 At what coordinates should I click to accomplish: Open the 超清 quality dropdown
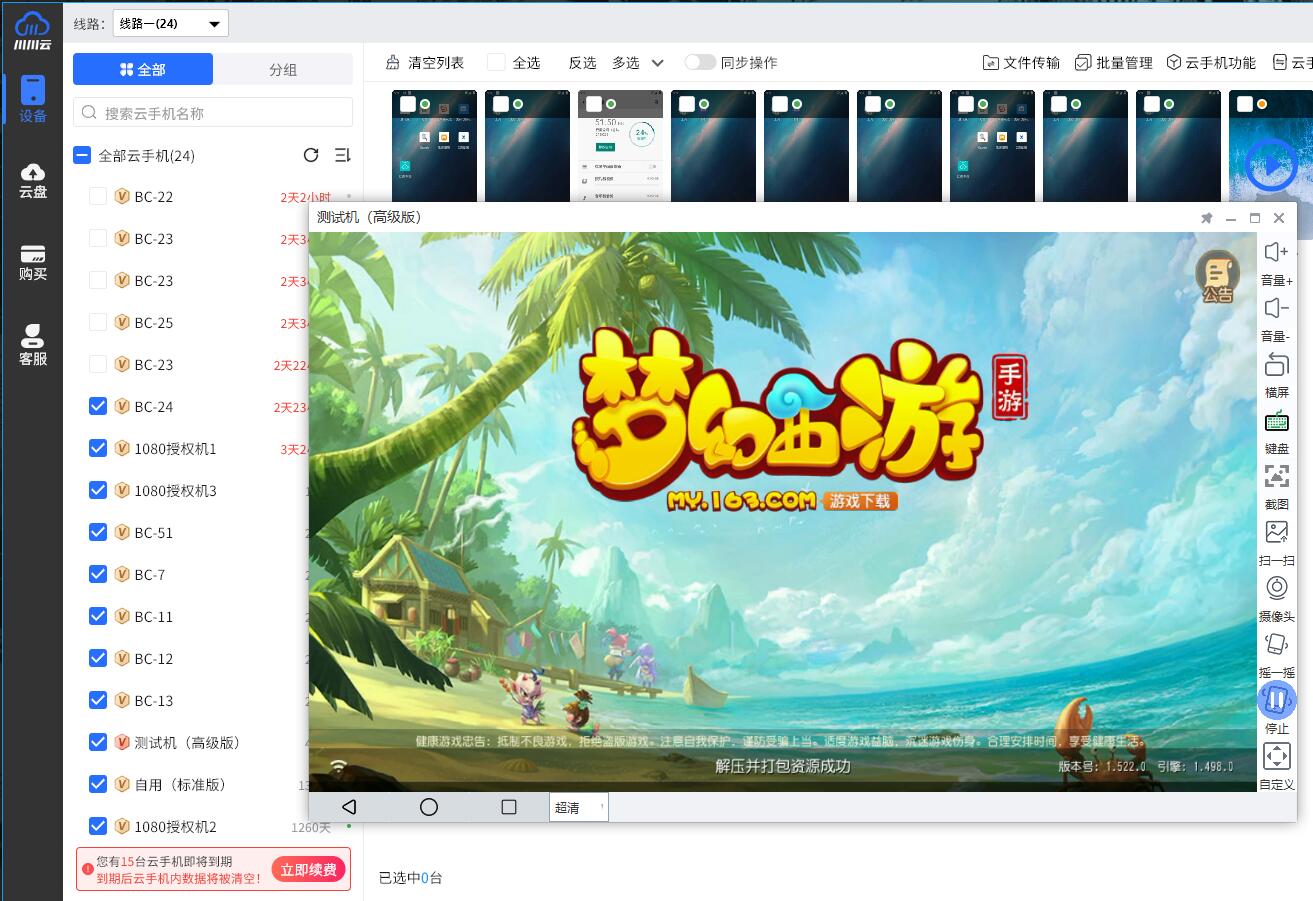pyautogui.click(x=578, y=807)
